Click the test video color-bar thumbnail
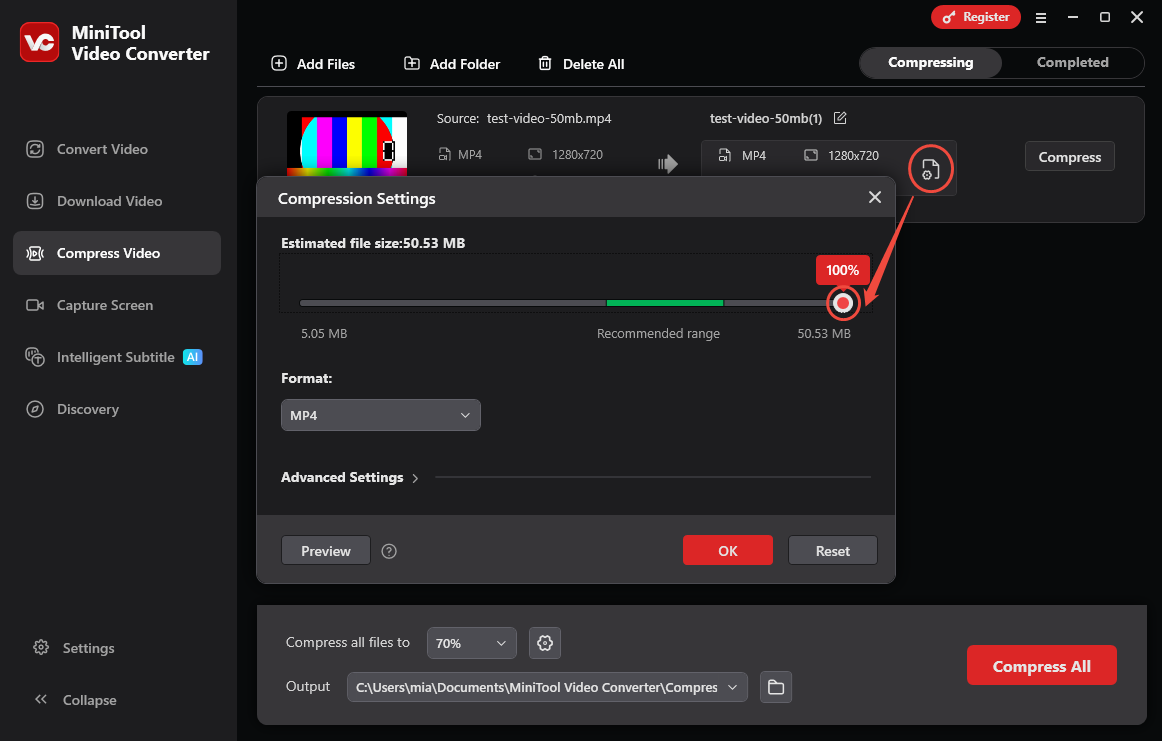1162x741 pixels. click(x=347, y=143)
